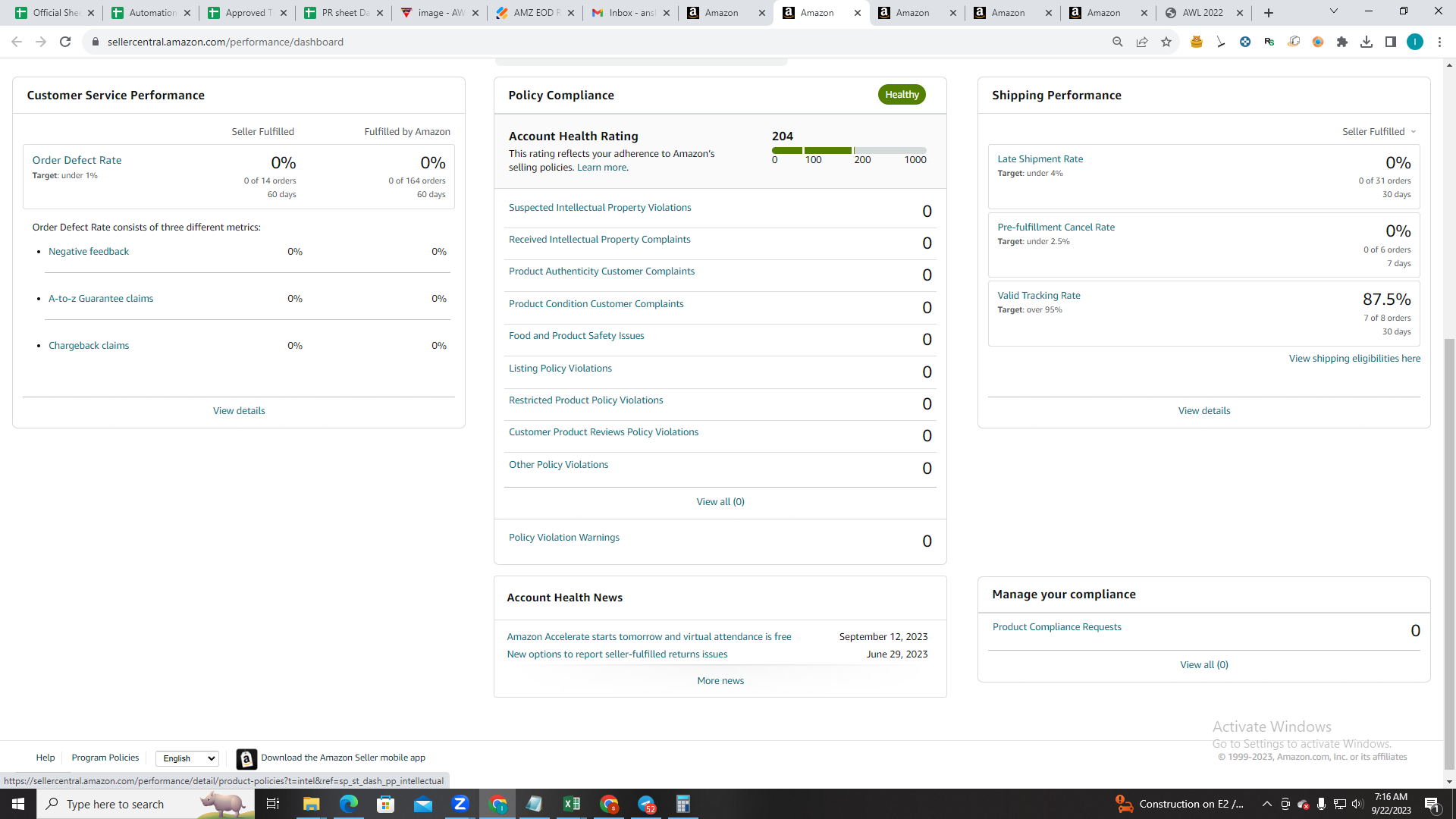Launch Microsoft Store from the taskbar
The width and height of the screenshot is (1456, 819).
point(386,804)
